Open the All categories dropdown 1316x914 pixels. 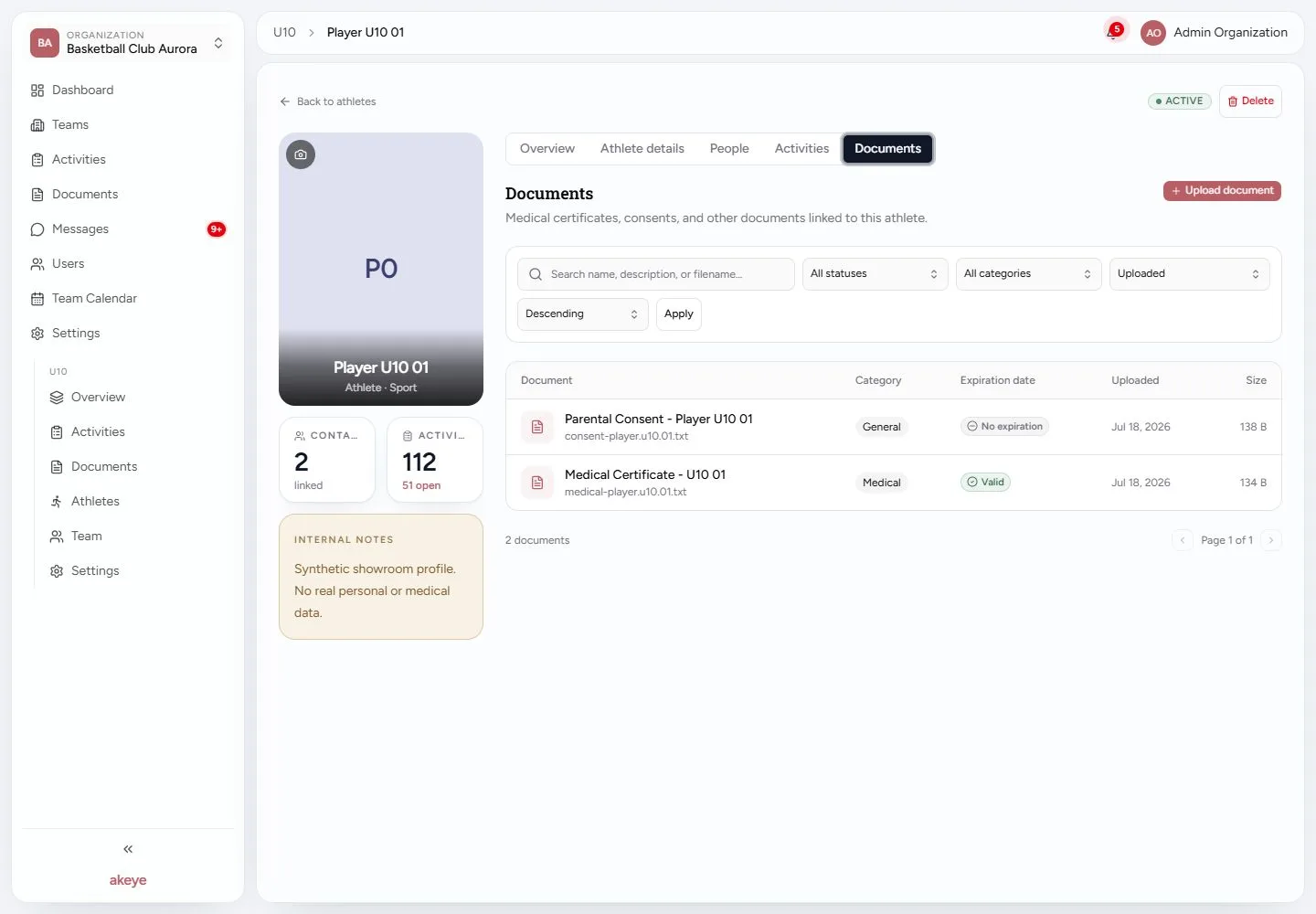(x=1028, y=274)
